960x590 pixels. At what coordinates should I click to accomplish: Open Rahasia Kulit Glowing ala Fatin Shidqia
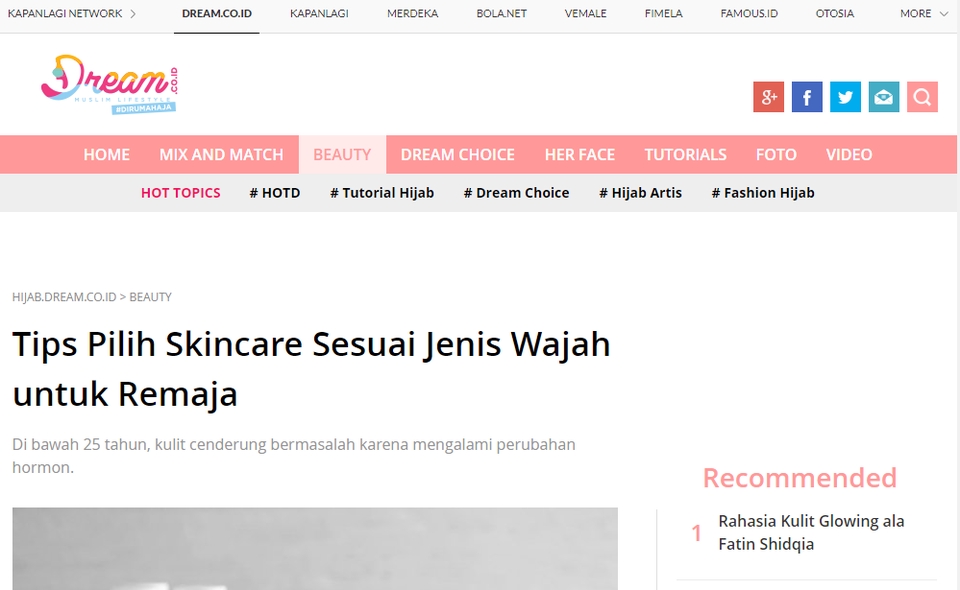tap(811, 532)
